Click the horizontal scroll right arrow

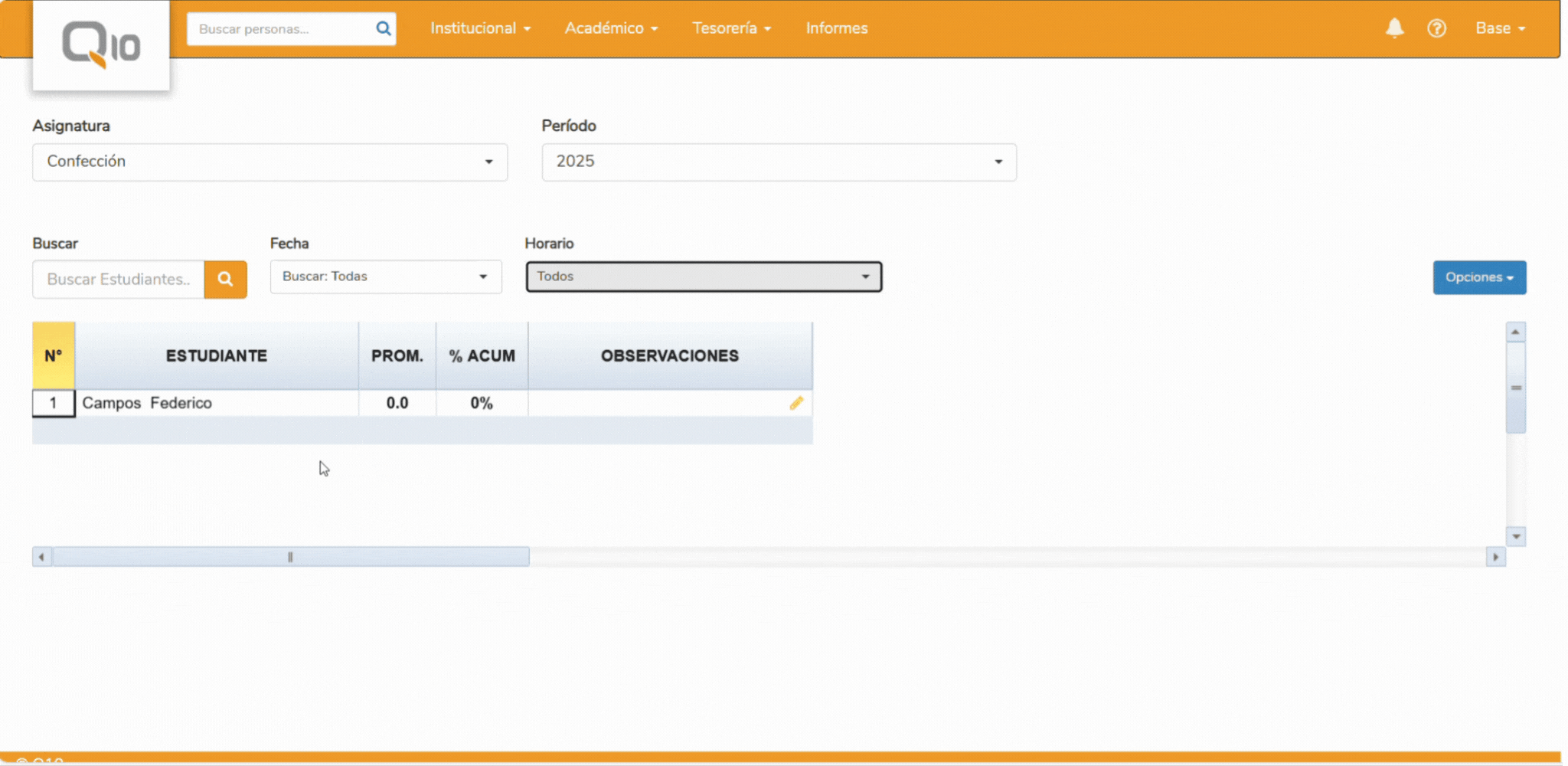(1495, 557)
